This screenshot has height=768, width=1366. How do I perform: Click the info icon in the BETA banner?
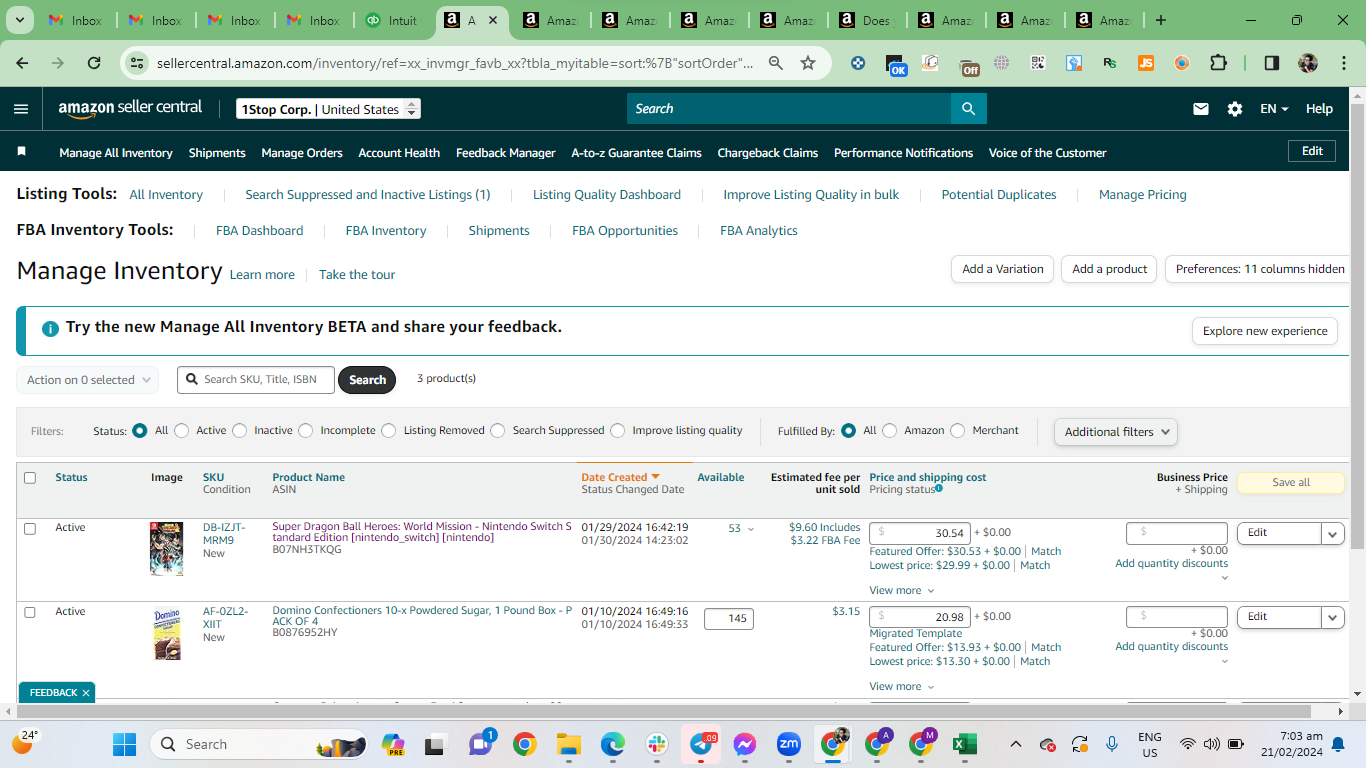pyautogui.click(x=50, y=328)
